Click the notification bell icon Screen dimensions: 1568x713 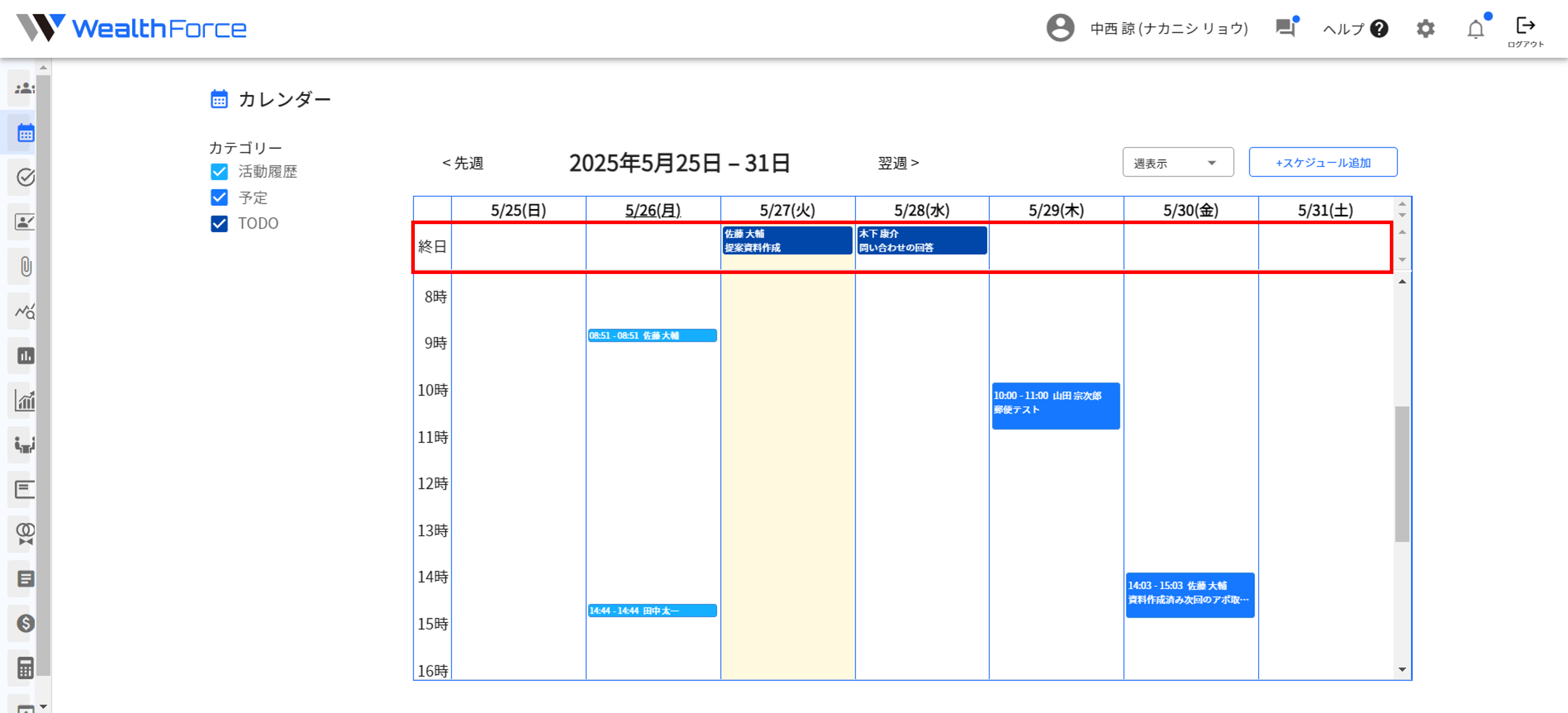pyautogui.click(x=1475, y=29)
